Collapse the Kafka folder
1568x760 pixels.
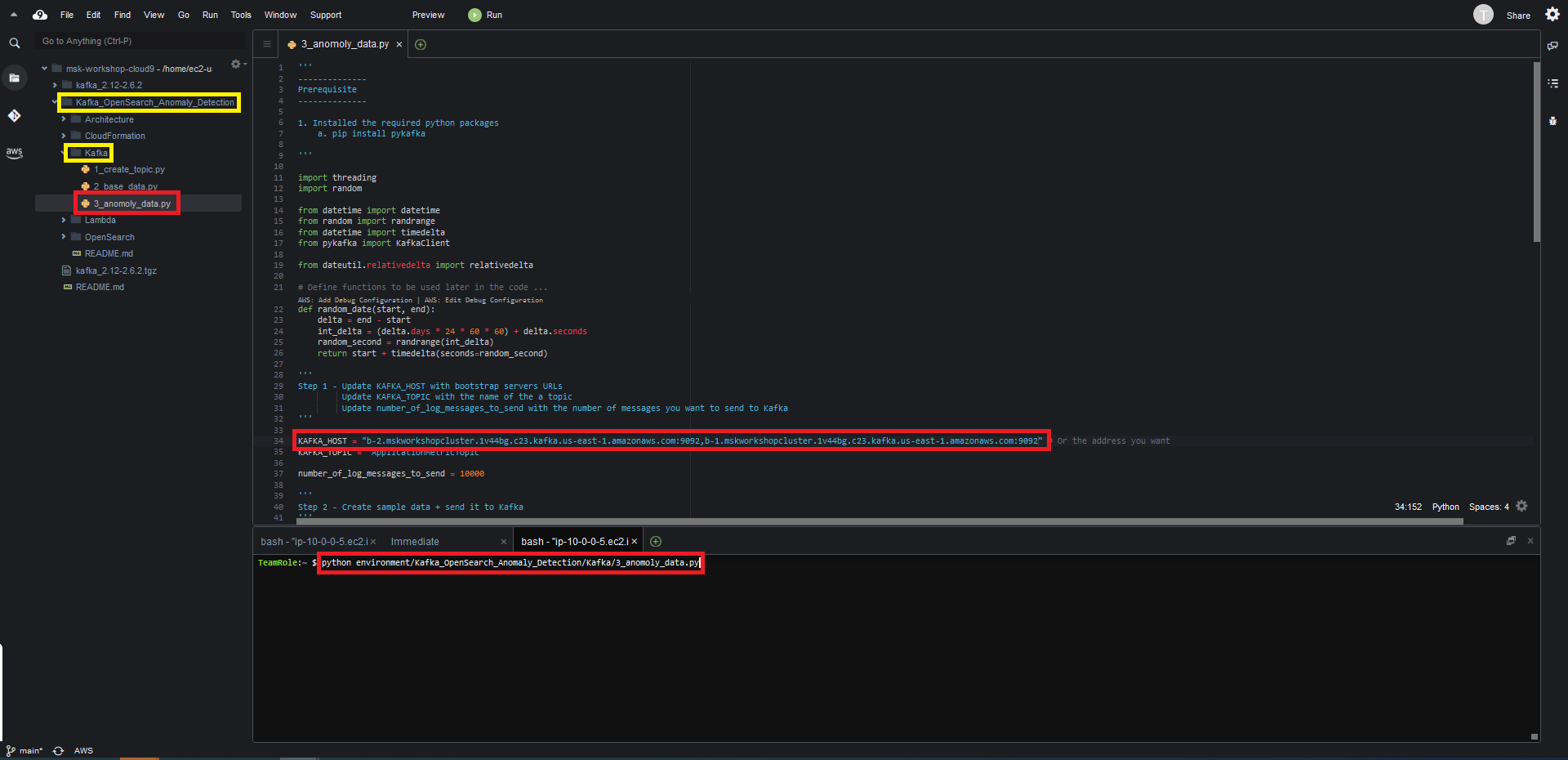pos(64,153)
